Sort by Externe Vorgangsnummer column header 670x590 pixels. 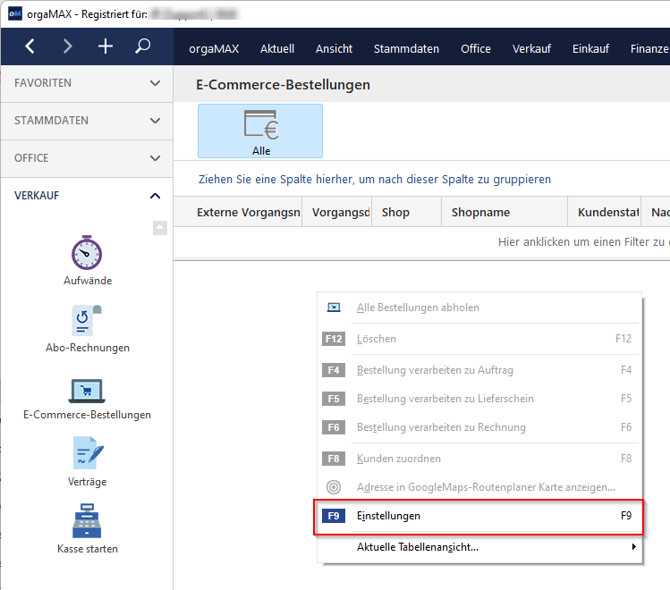[238, 212]
